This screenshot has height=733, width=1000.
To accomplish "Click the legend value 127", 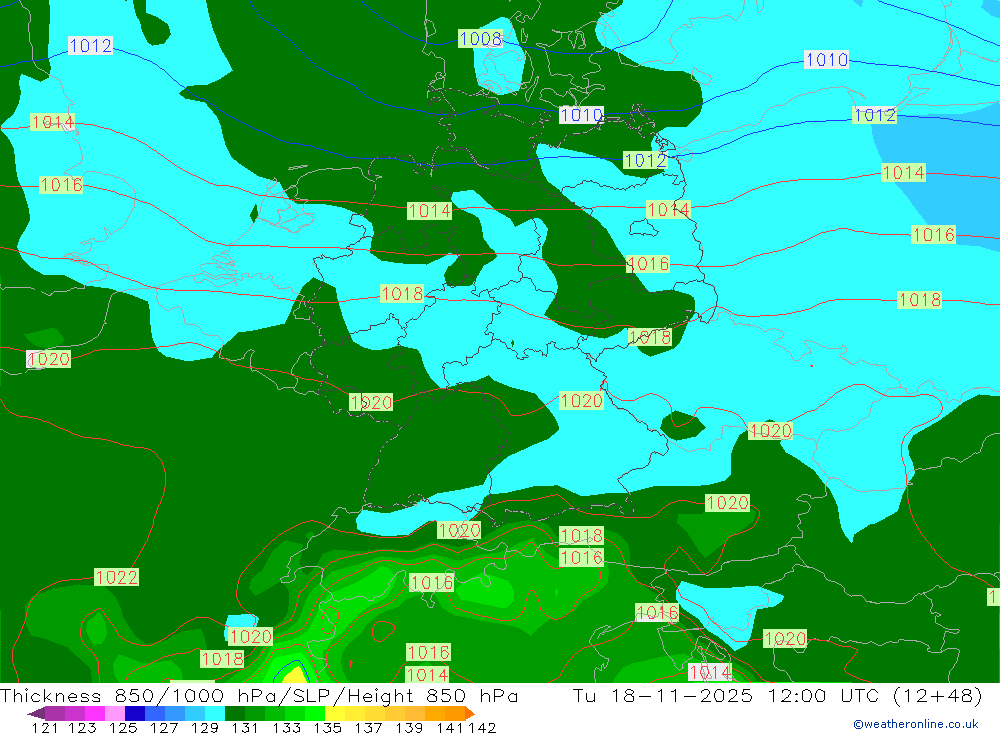I will [163, 728].
